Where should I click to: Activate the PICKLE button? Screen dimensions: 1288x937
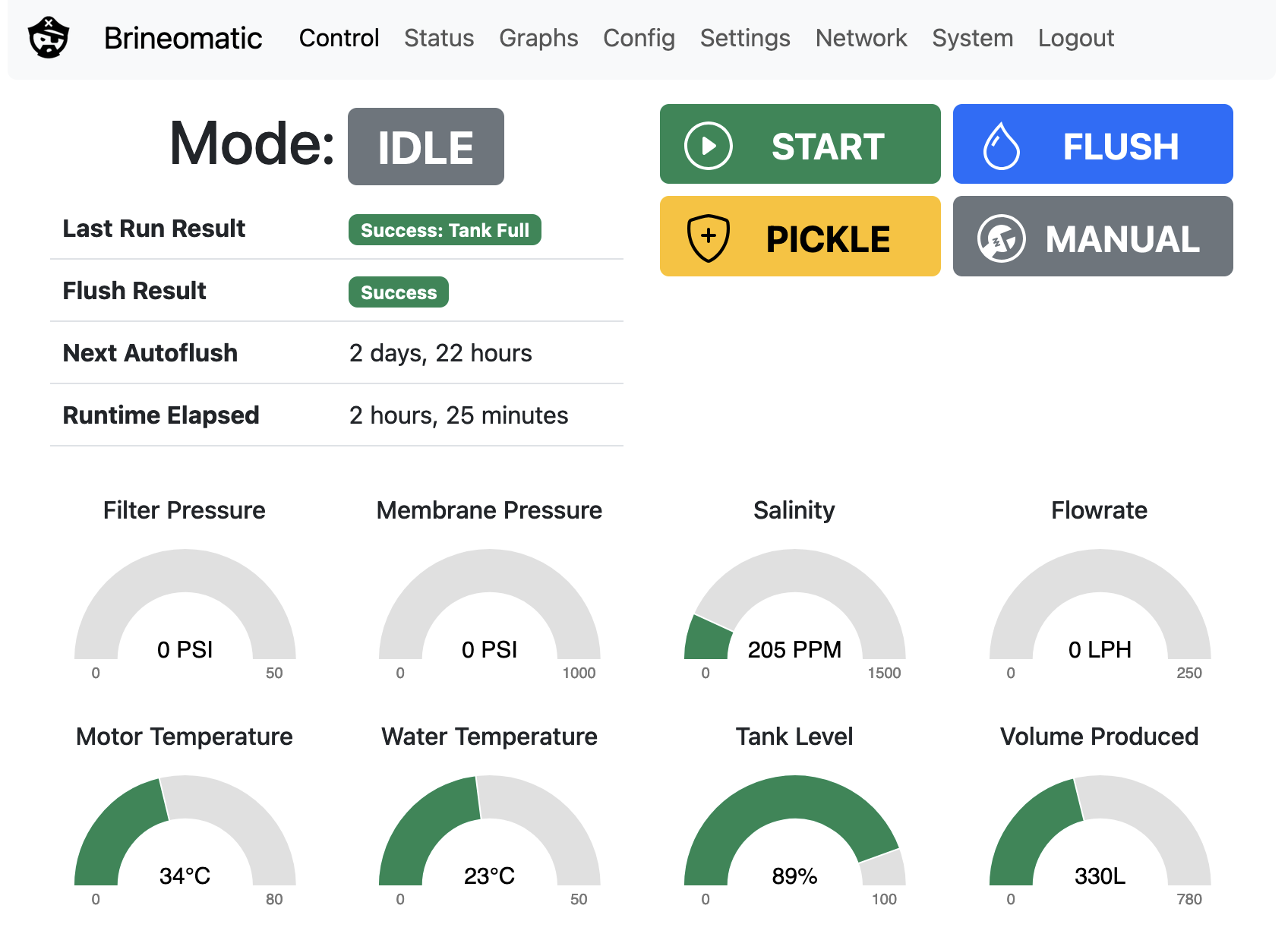coord(800,236)
